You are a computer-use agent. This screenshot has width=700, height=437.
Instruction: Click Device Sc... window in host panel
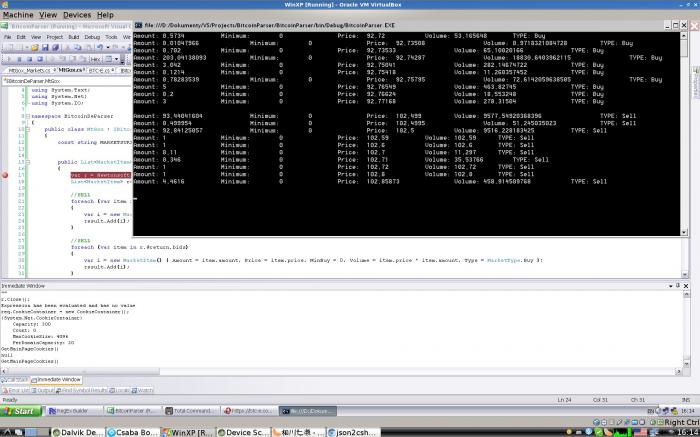(243, 432)
